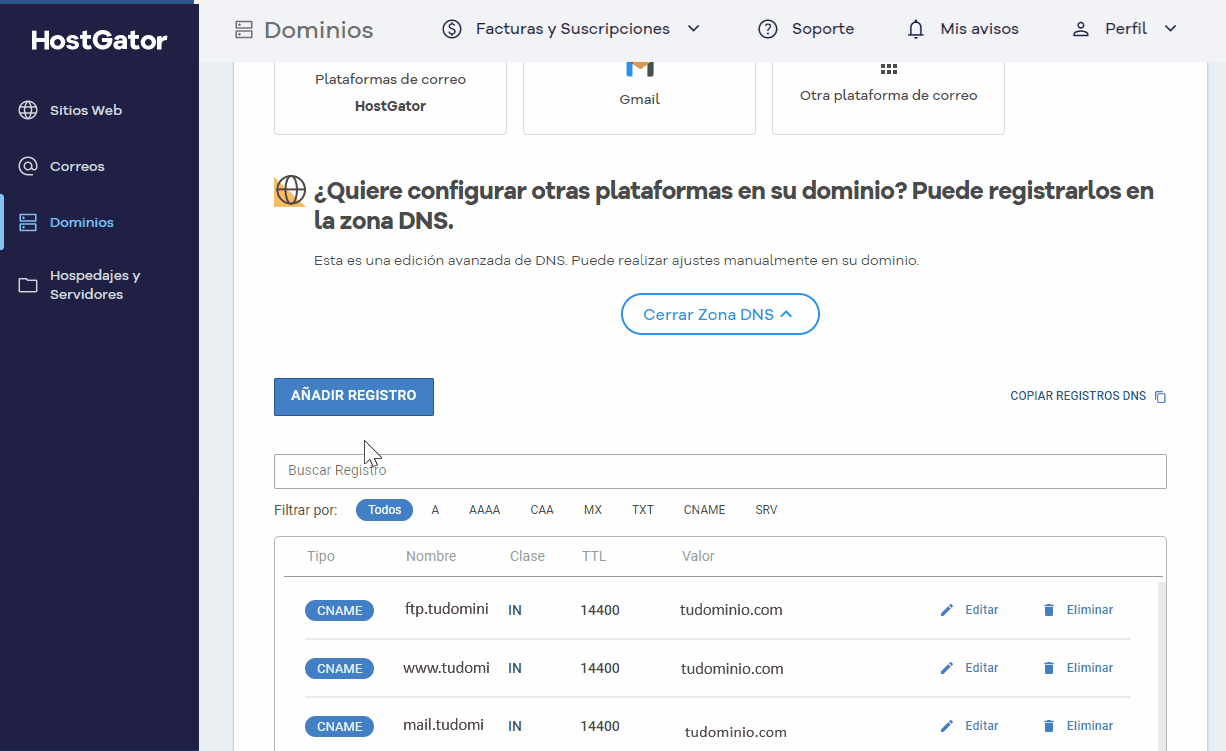This screenshot has width=1226, height=751.
Task: Expand the Facturas y Suscripciones dropdown arrow
Action: (694, 29)
